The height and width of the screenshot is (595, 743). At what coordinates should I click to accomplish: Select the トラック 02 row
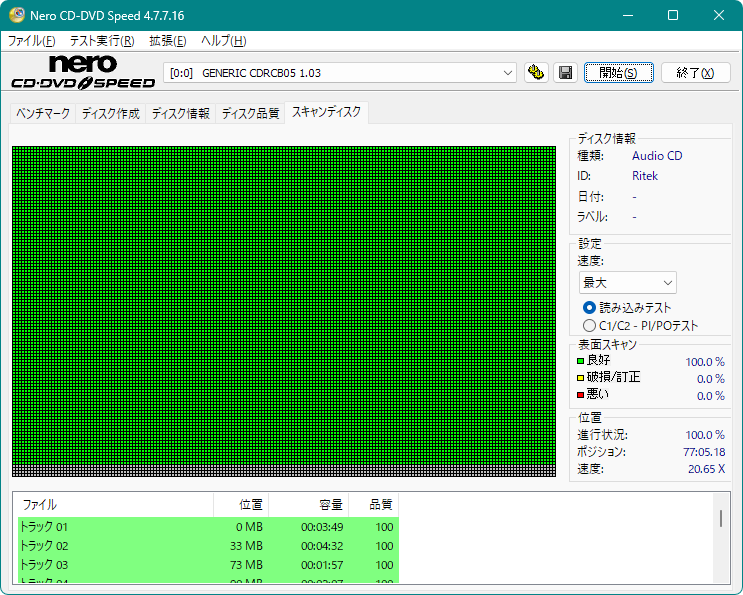208,546
